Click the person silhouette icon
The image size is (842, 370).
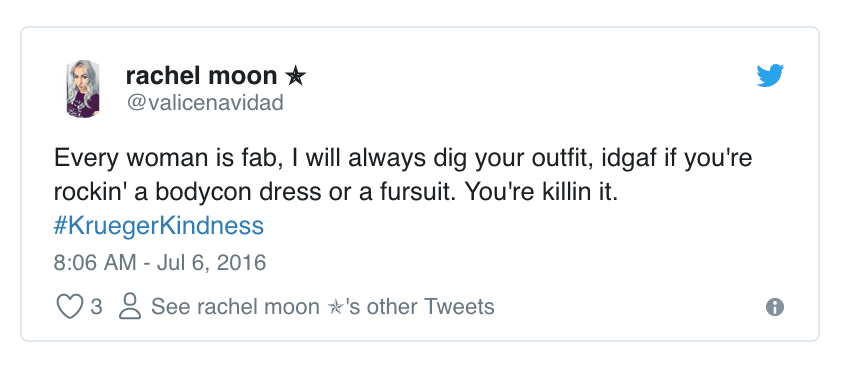coord(129,307)
